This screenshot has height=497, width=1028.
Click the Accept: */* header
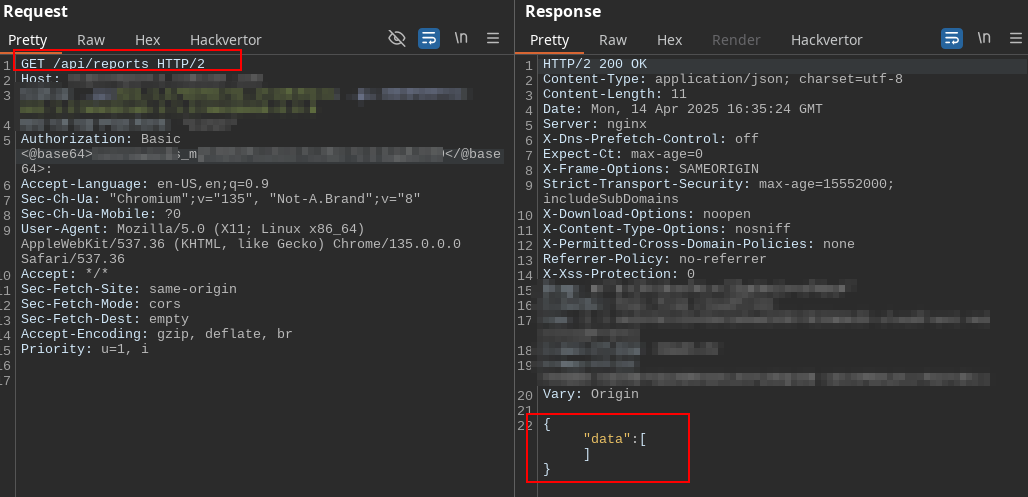point(64,274)
